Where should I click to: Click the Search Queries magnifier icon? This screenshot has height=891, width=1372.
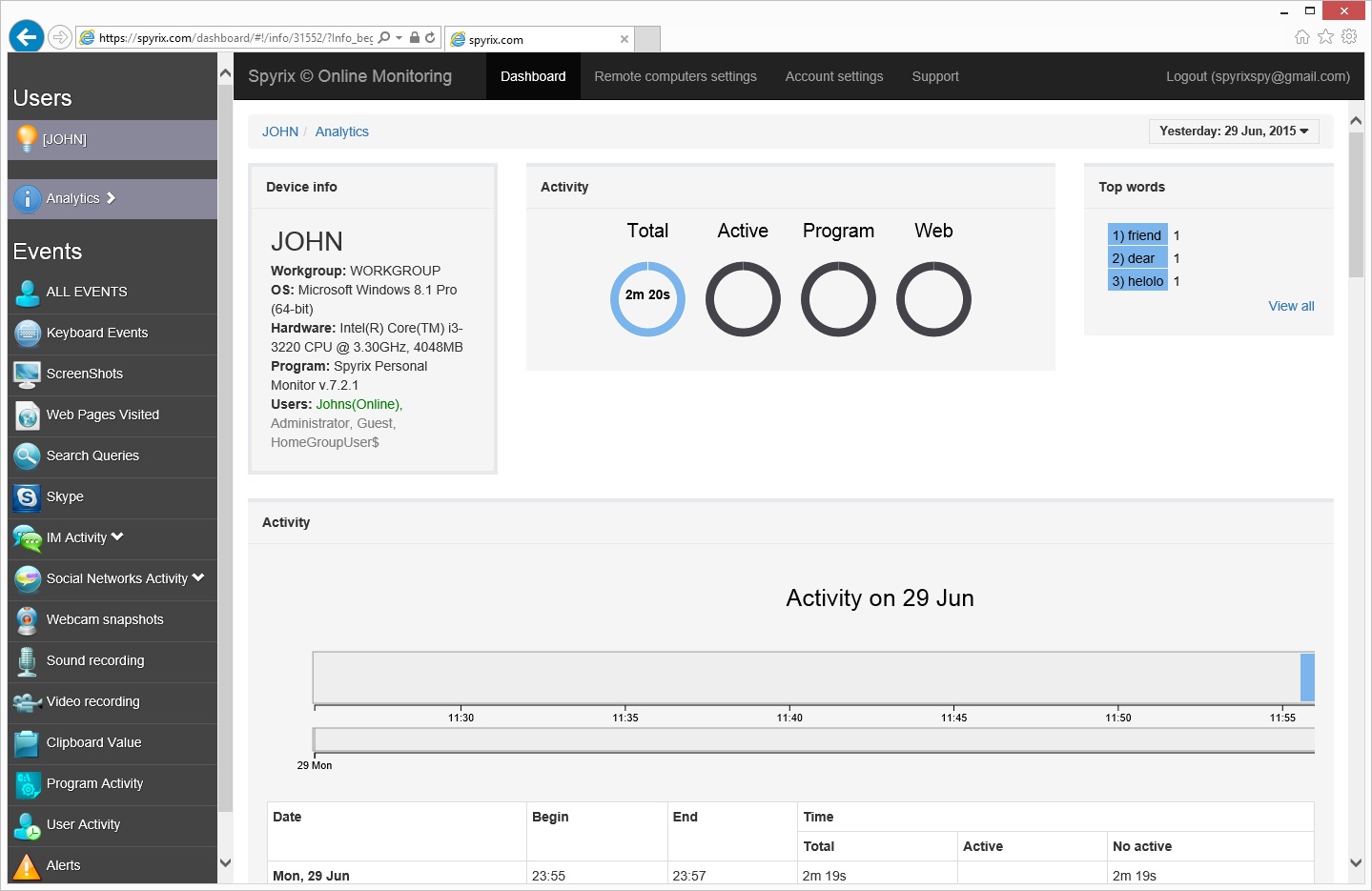pos(27,456)
